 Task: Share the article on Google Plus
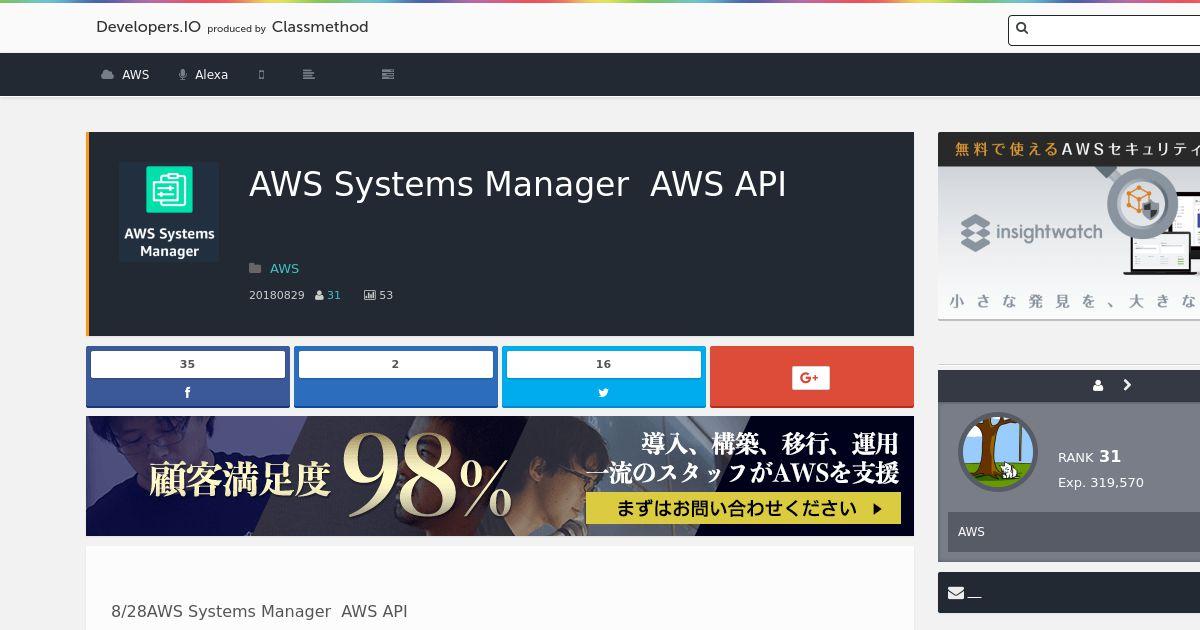812,377
